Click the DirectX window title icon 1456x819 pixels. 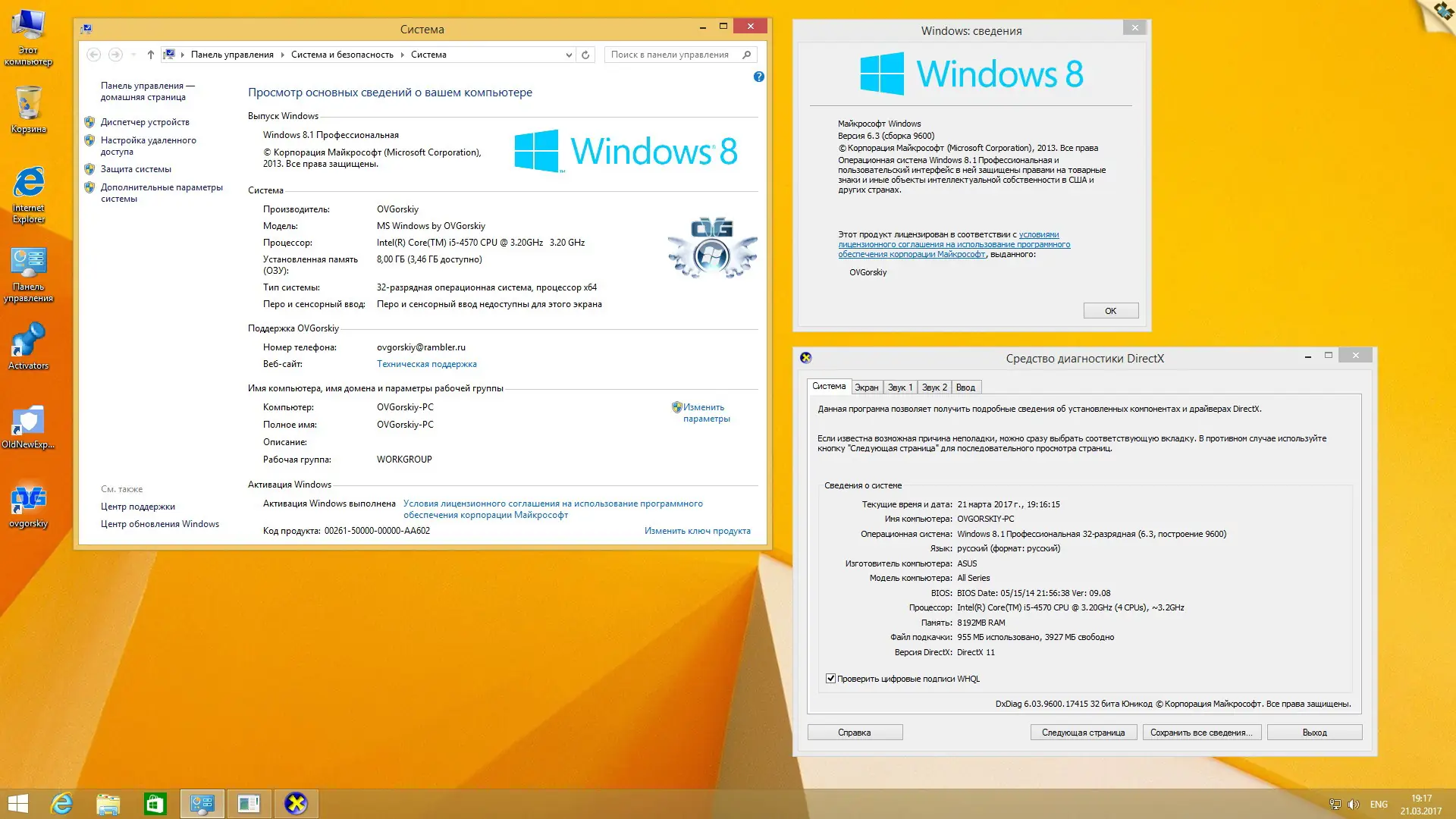click(805, 358)
